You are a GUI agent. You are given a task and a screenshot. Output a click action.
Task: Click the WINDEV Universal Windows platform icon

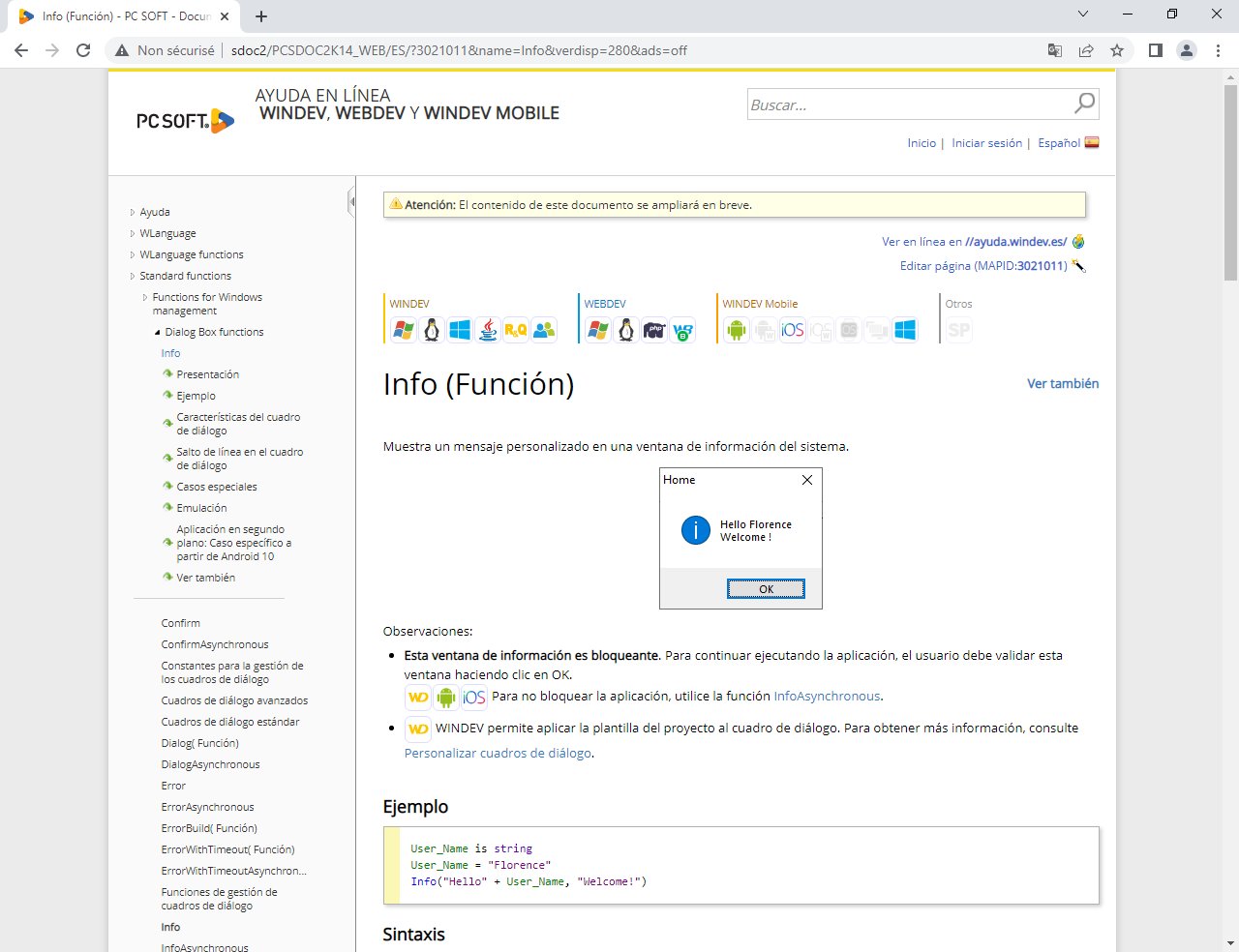tap(460, 330)
